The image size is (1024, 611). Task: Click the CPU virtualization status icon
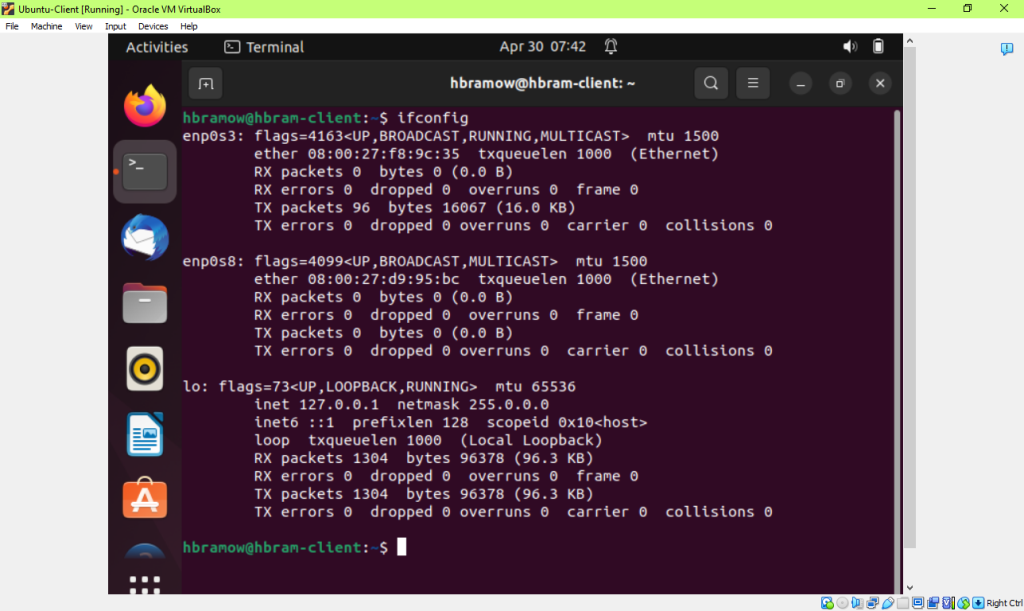tap(948, 603)
